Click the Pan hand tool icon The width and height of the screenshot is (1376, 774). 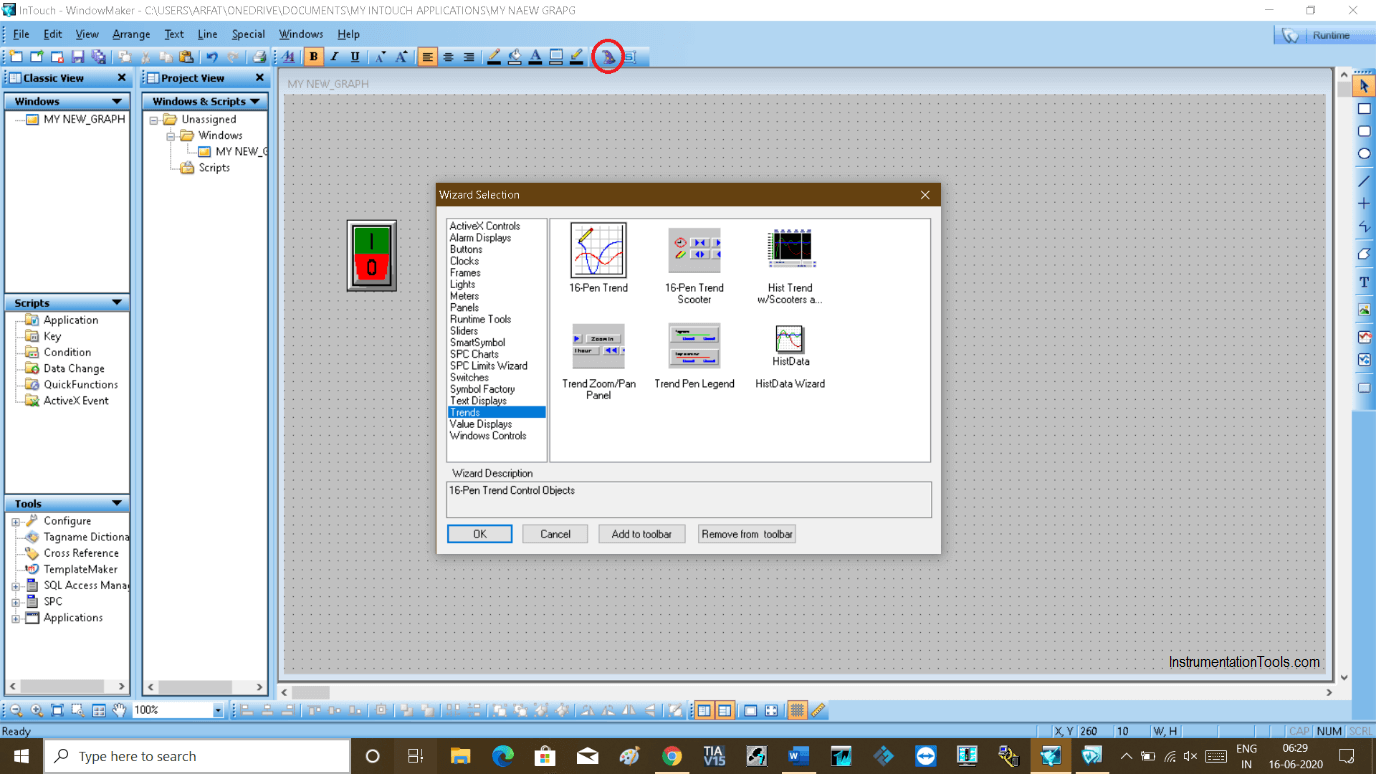click(119, 710)
